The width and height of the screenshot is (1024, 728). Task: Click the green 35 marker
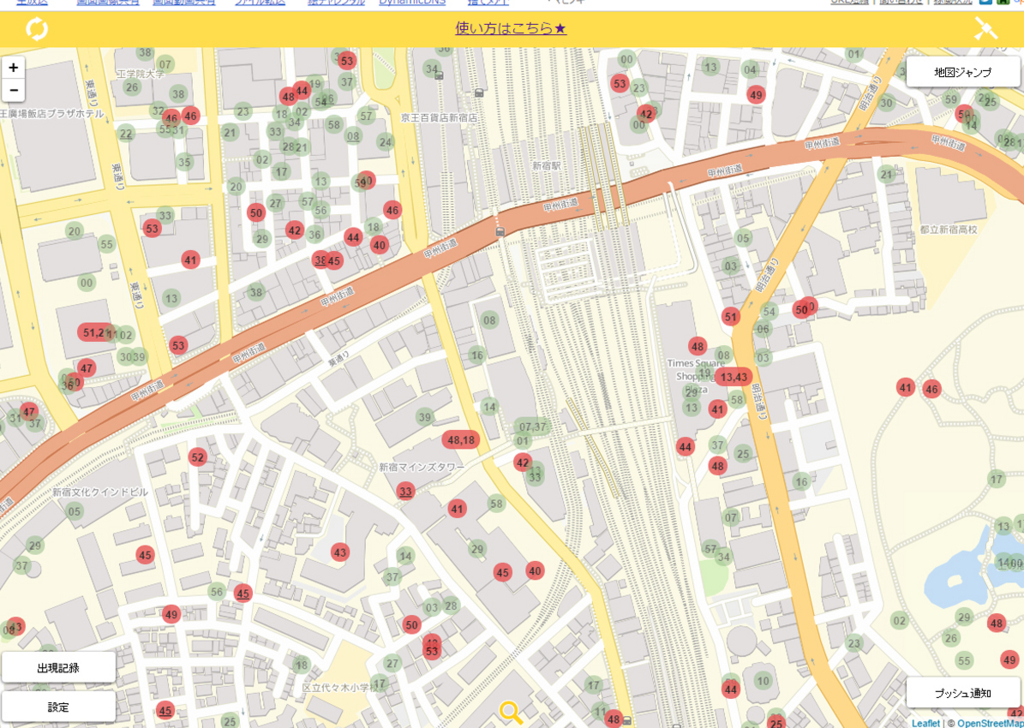(185, 162)
